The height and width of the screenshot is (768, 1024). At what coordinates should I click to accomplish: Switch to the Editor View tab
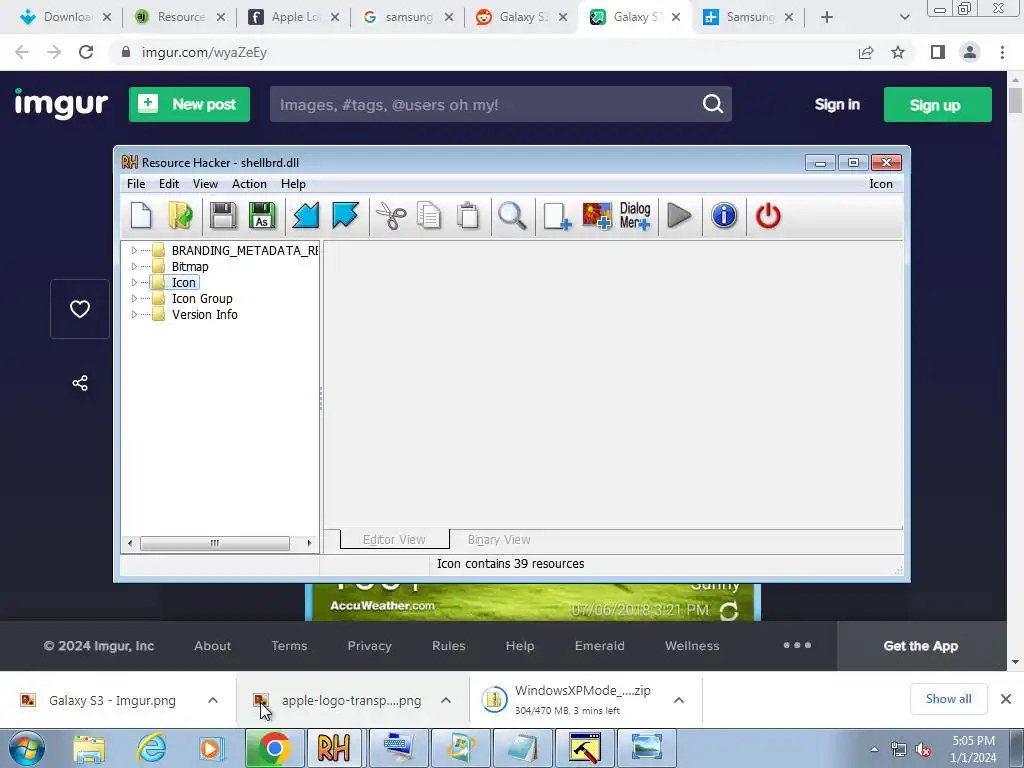(394, 539)
